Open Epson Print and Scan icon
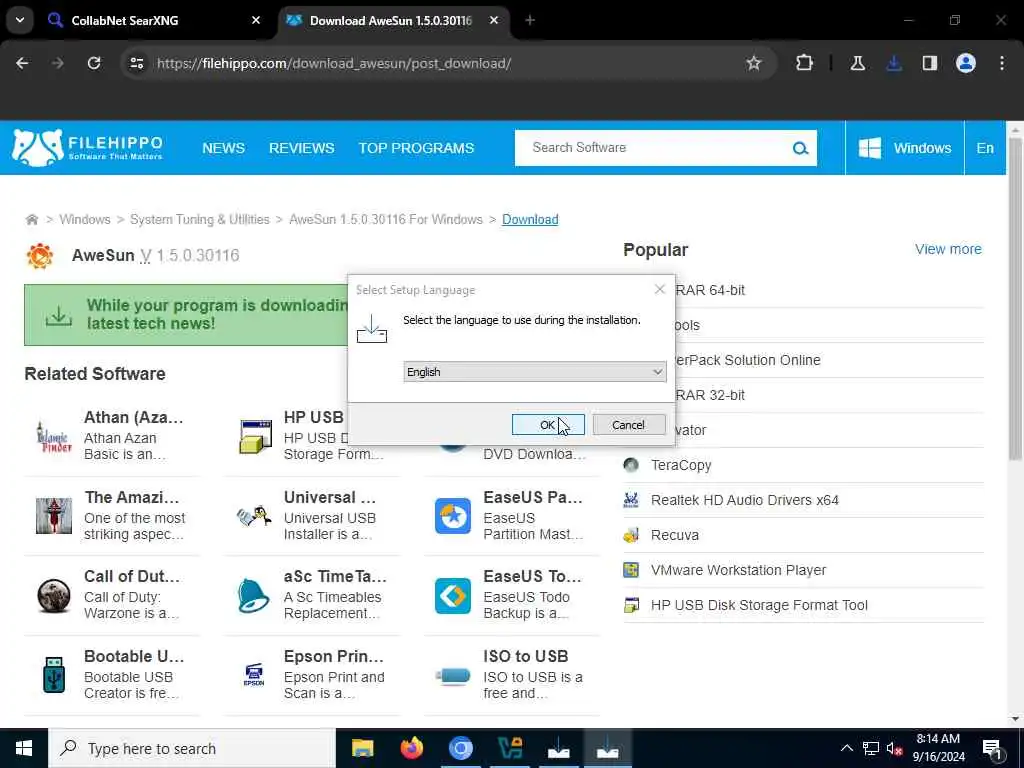The image size is (1024, 768). coord(253,675)
